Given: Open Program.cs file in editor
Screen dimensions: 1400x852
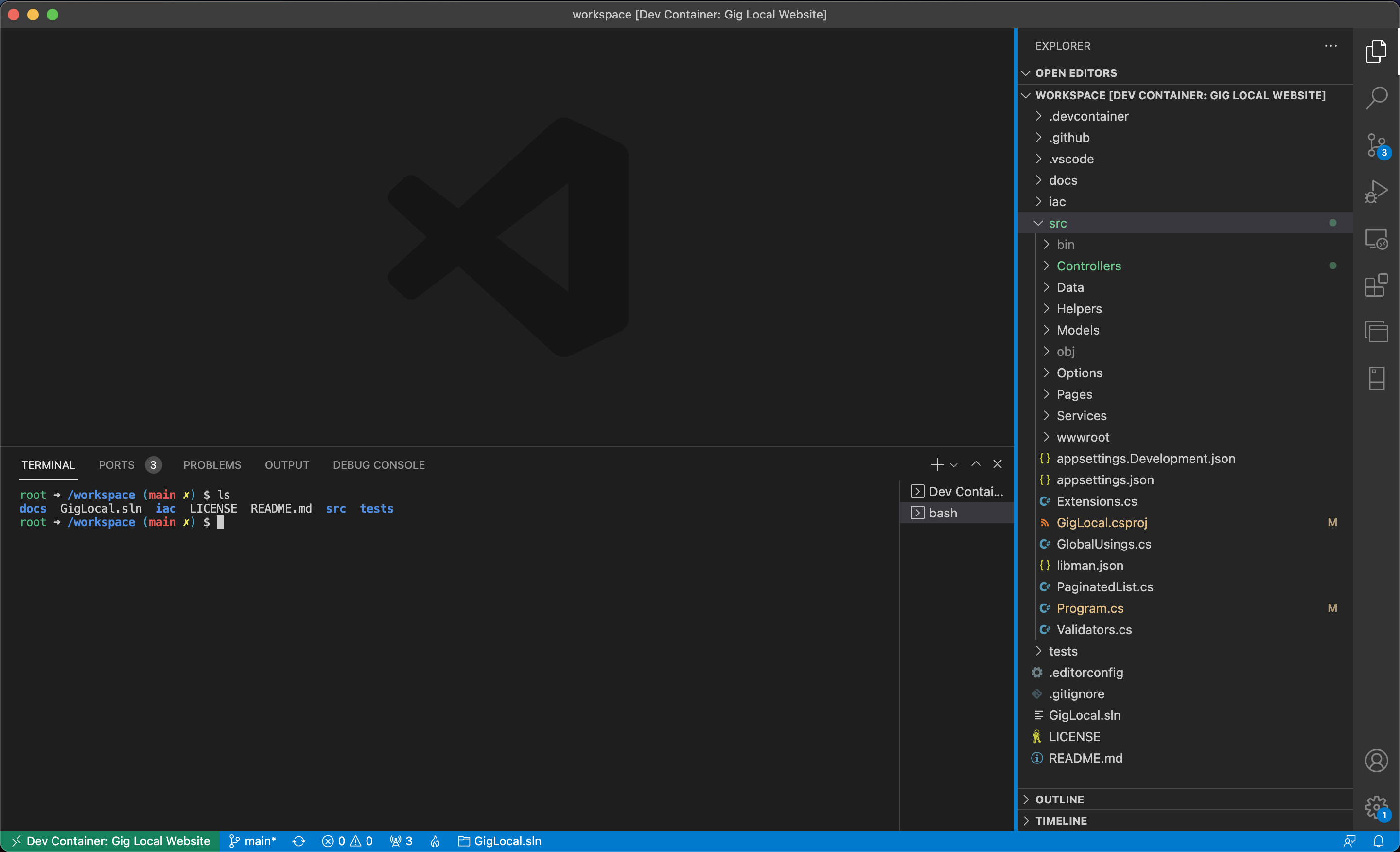Looking at the screenshot, I should pyautogui.click(x=1090, y=607).
